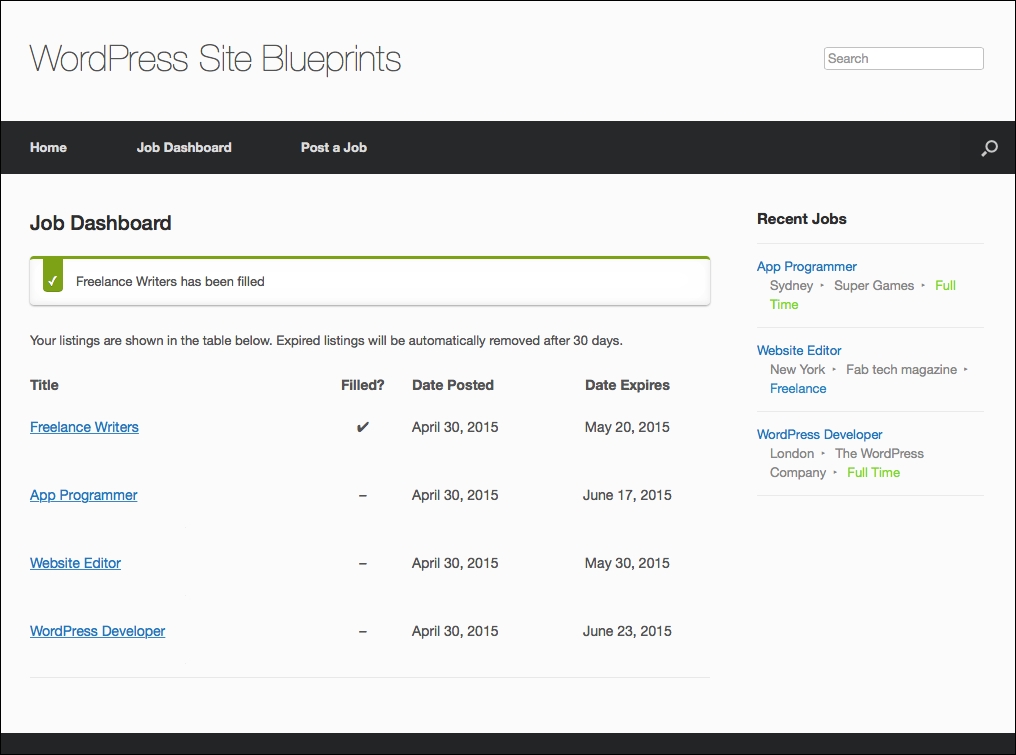Open the Home menu item
Screen dimensions: 1016x755
[48, 147]
